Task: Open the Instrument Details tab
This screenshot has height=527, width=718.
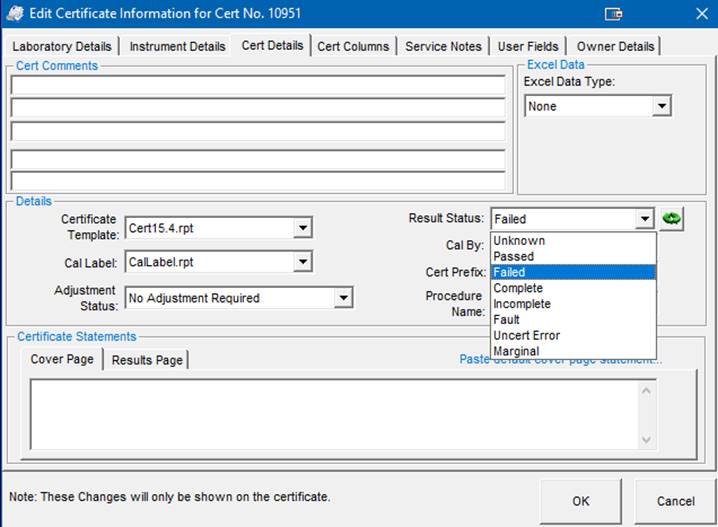Action: 176,47
